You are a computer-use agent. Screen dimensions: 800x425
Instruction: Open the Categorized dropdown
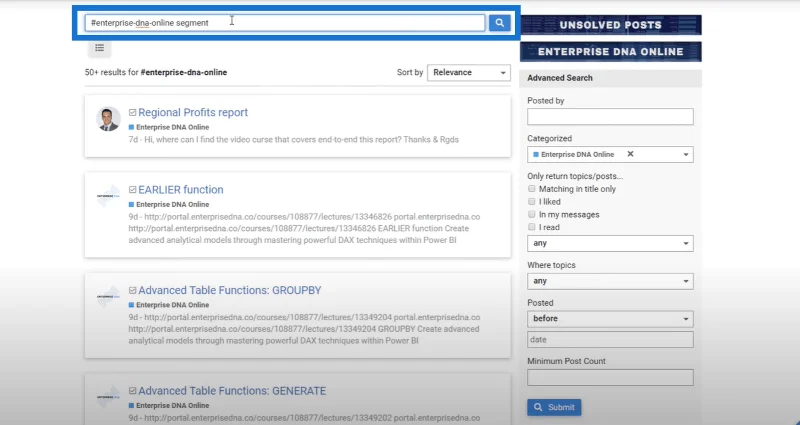pos(610,154)
